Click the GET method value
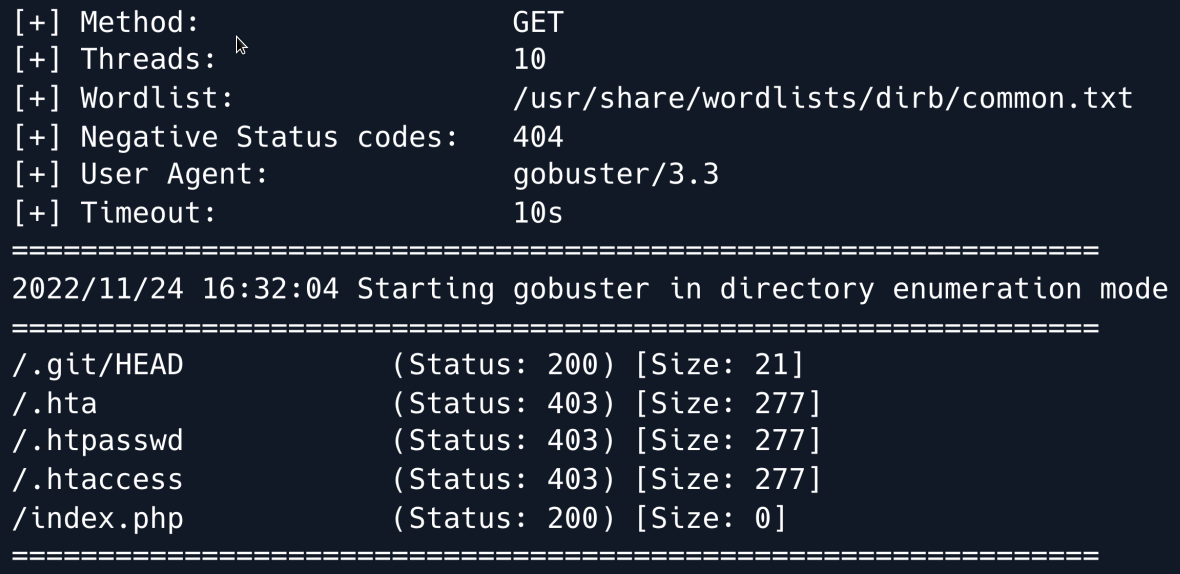 click(538, 22)
